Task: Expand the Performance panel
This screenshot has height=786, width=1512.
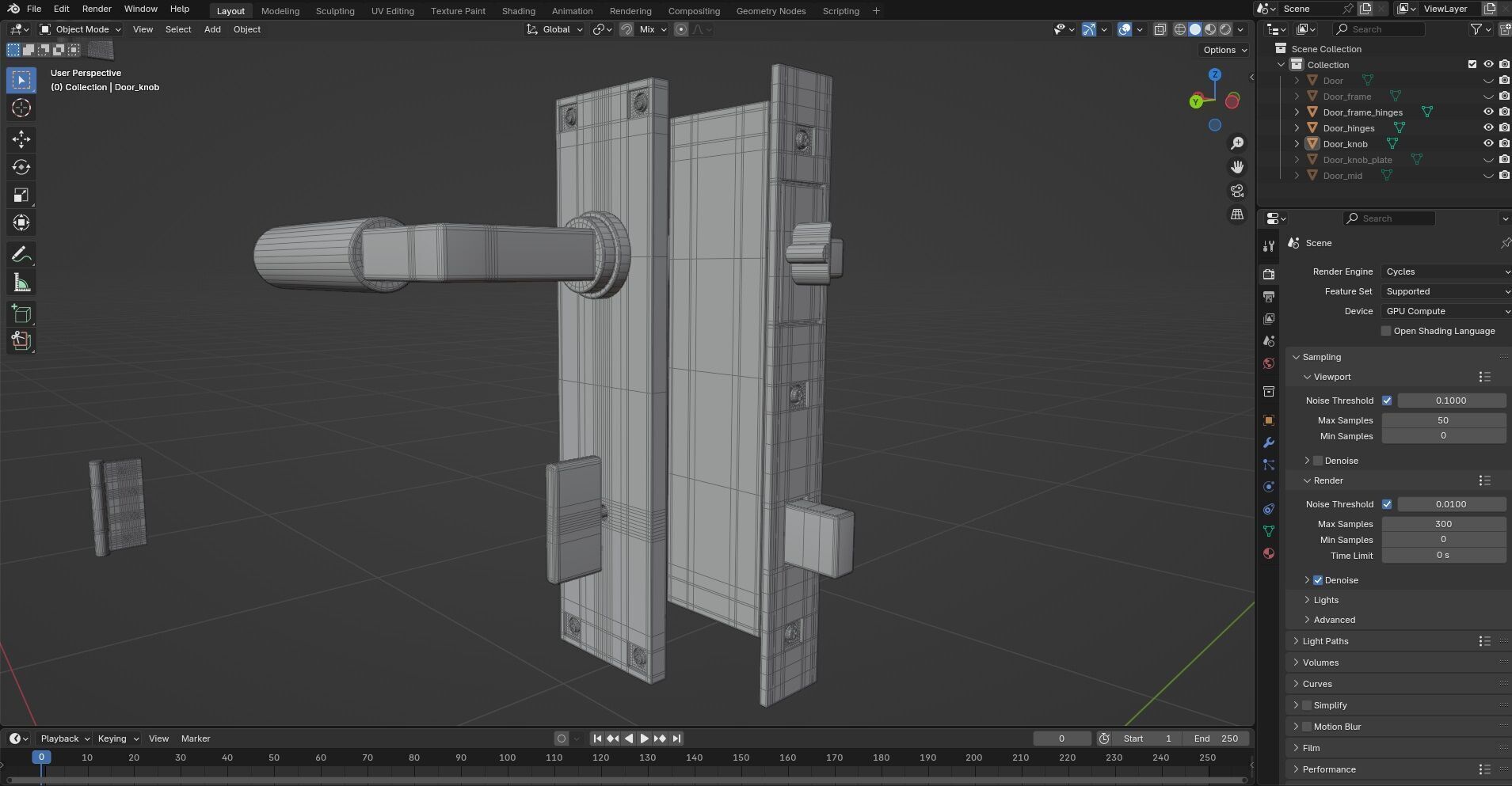Action: coord(1329,769)
